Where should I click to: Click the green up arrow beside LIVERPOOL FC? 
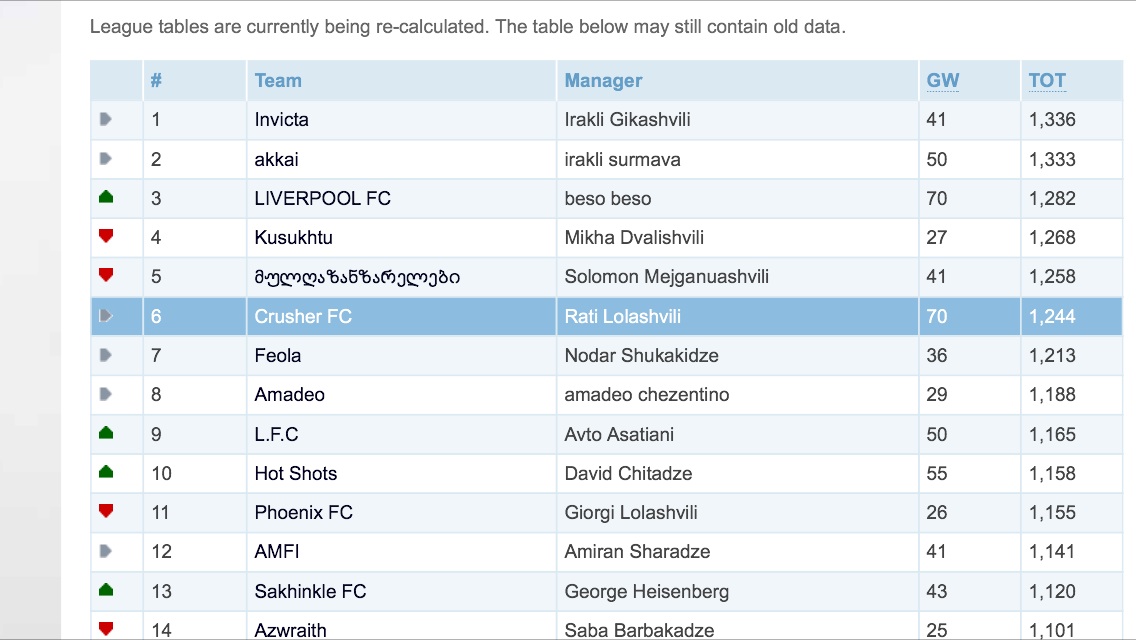tap(106, 198)
